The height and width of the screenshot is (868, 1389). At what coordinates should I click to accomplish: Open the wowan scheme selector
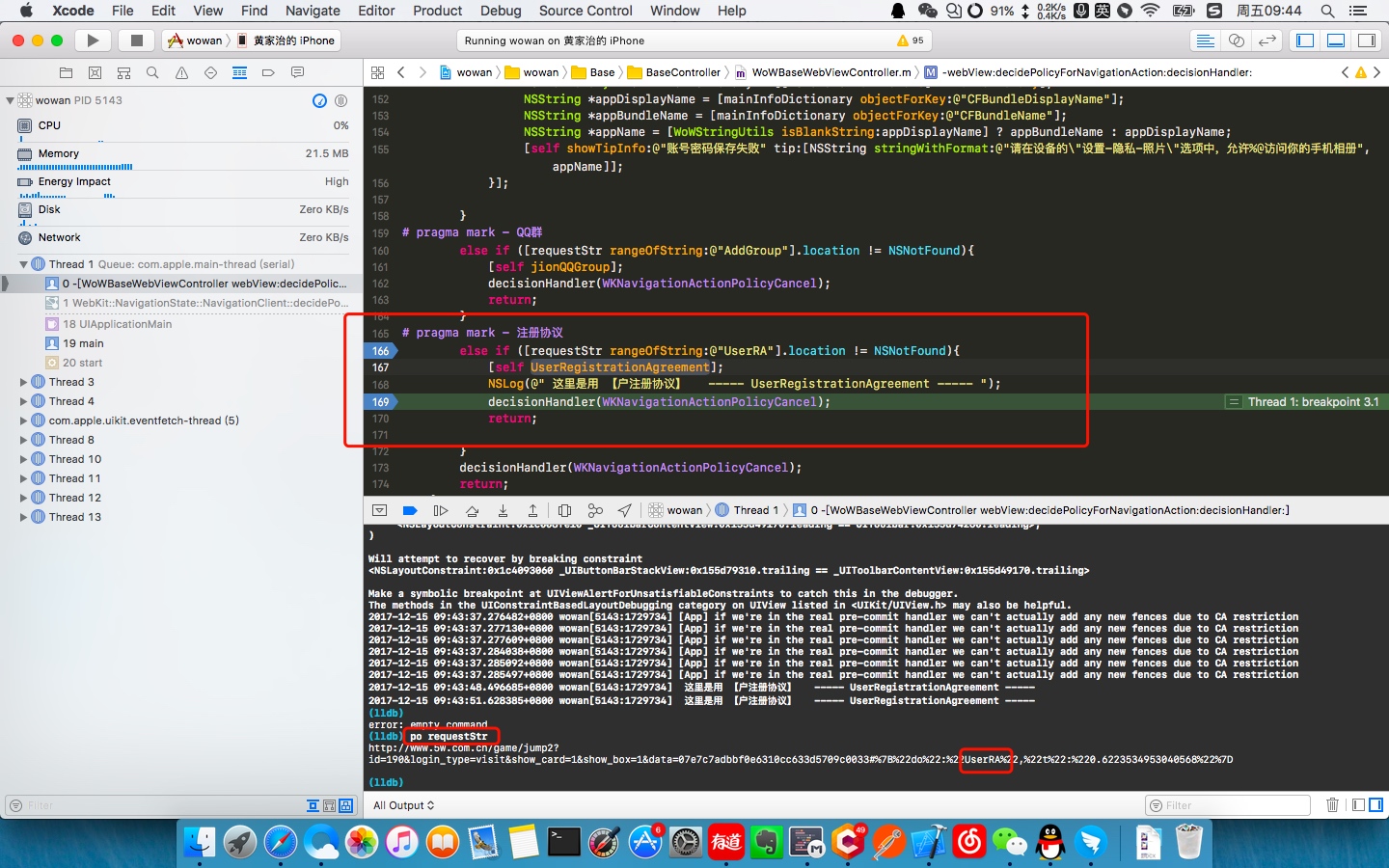coord(196,41)
